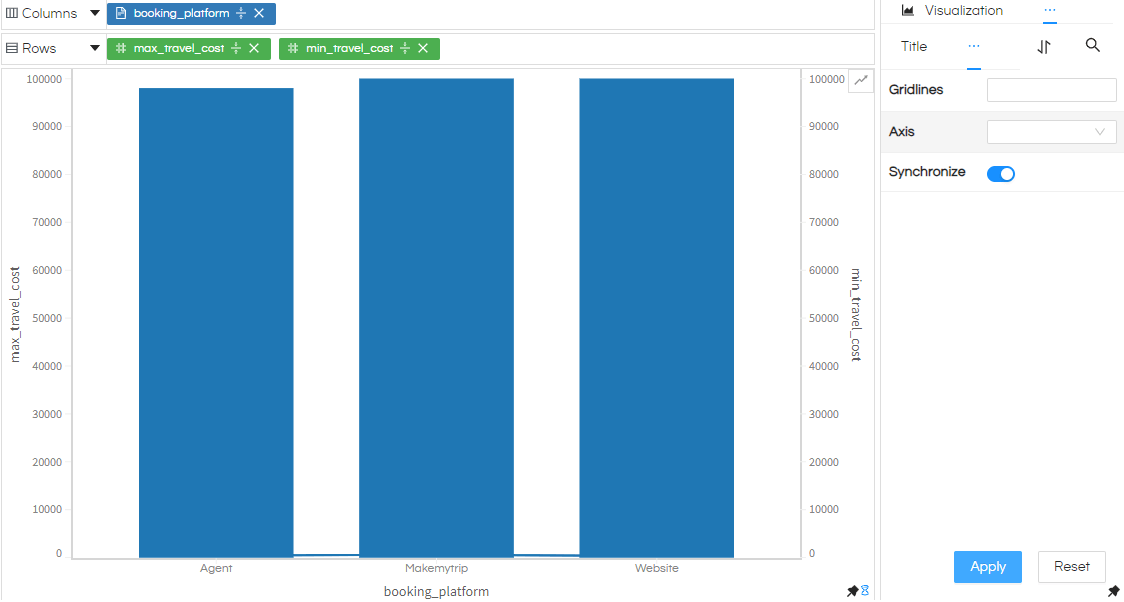This screenshot has height=602, width=1124.
Task: Click the line-chart trend icon above chart
Action: (x=861, y=80)
